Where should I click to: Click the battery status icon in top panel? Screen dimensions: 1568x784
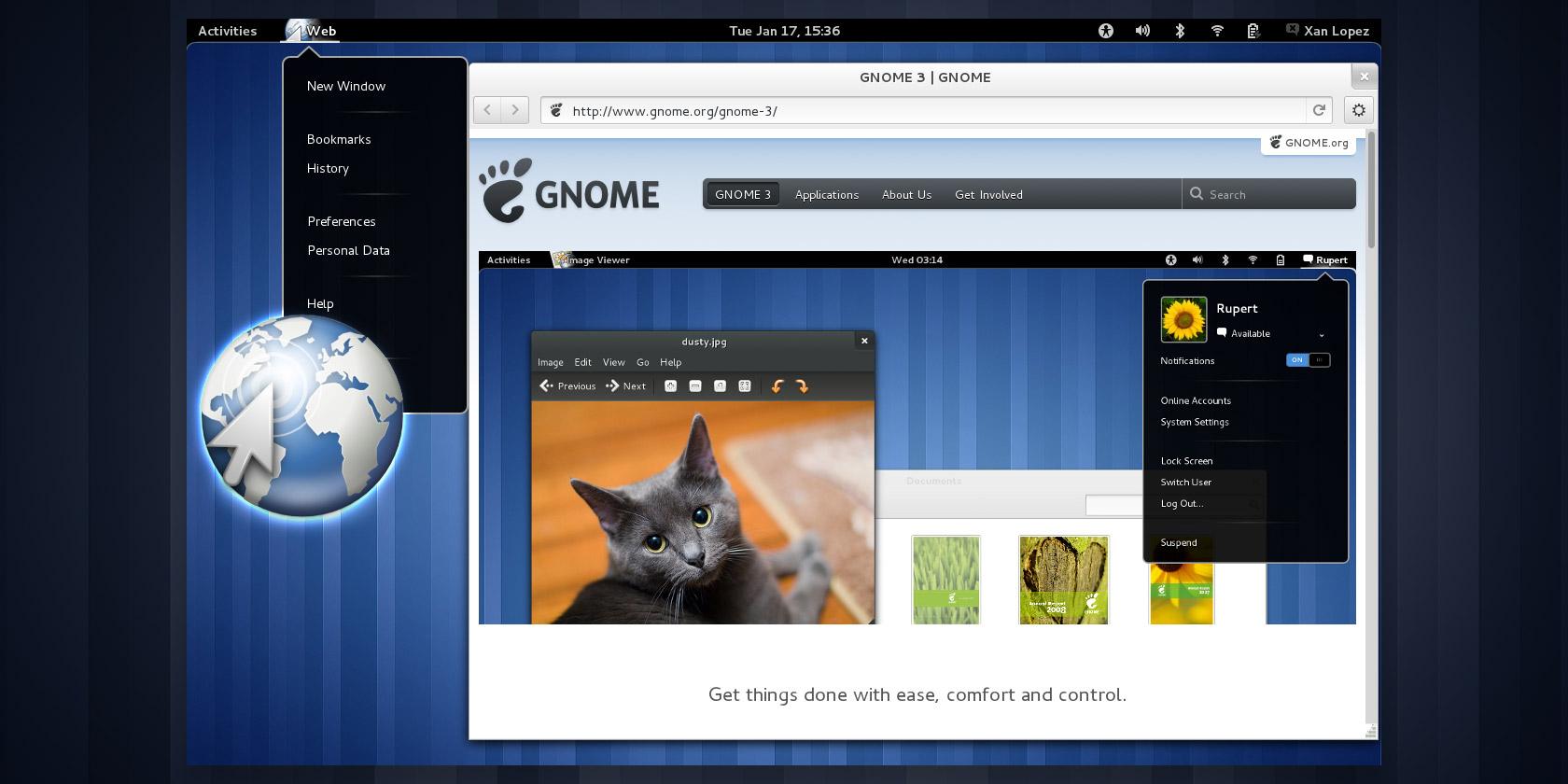[x=1253, y=31]
